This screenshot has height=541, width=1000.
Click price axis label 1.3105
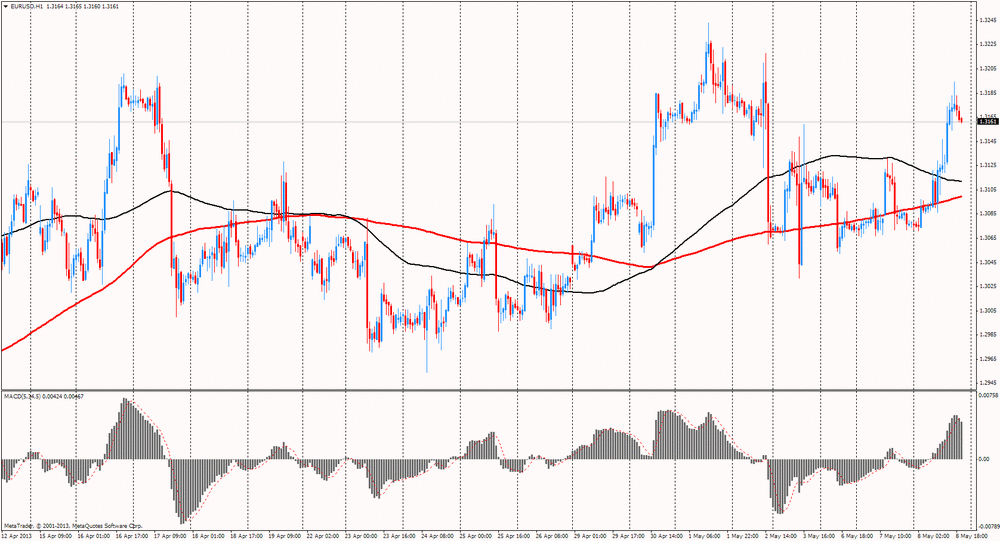coord(987,189)
